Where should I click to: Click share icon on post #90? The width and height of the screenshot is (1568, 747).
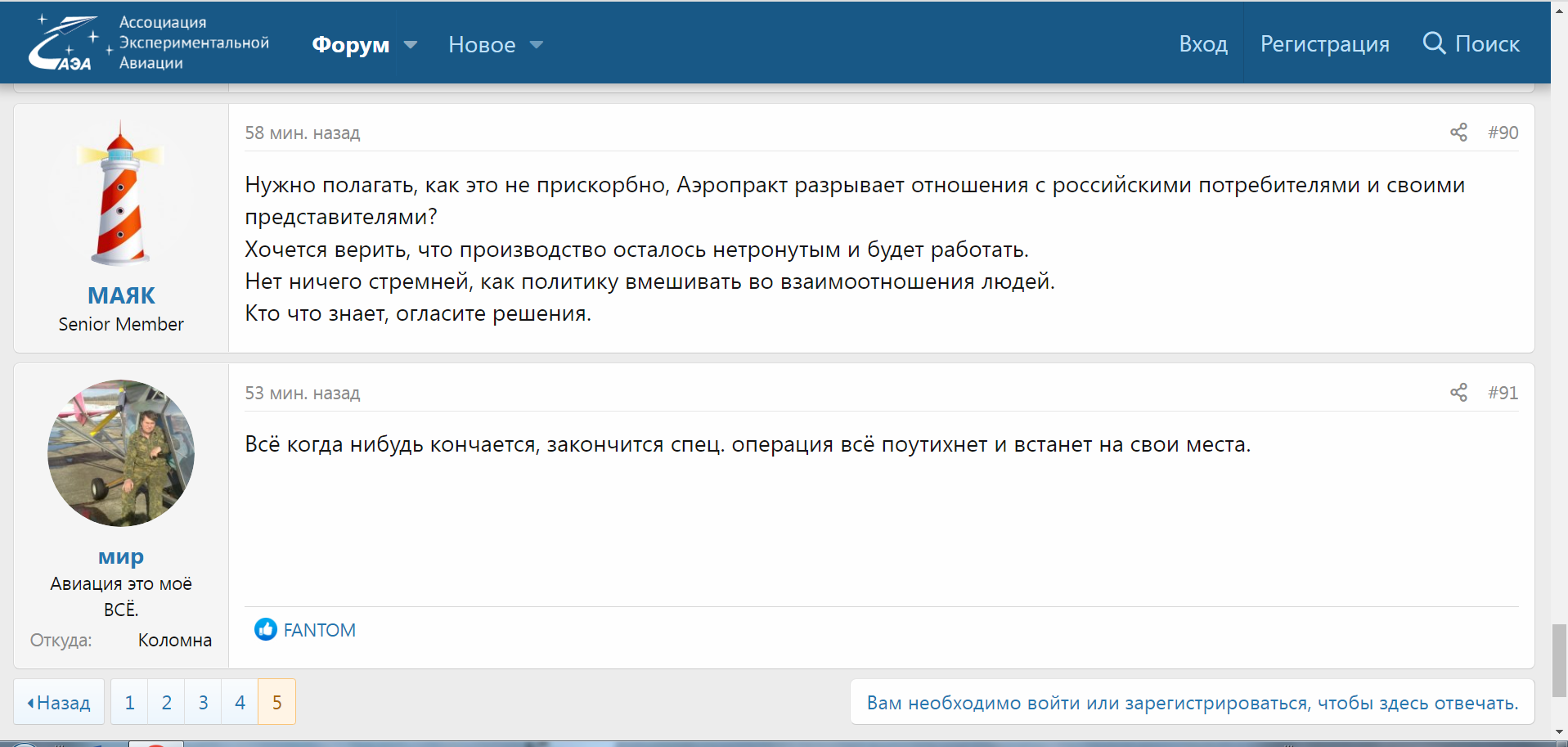[x=1458, y=133]
